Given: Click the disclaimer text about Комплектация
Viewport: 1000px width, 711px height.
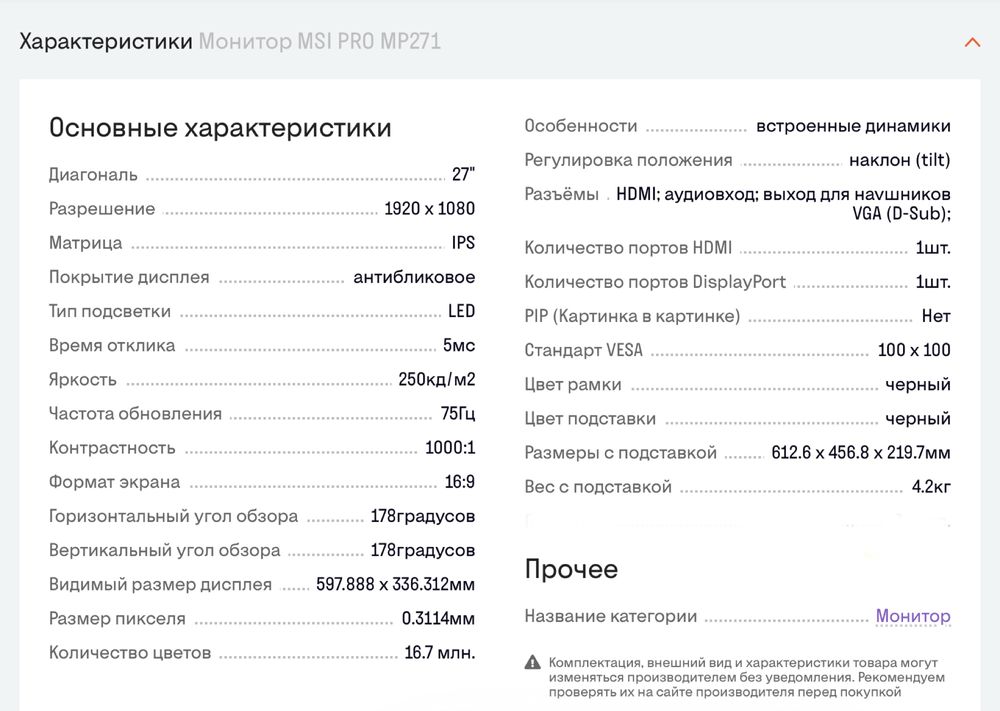Looking at the screenshot, I should [746, 677].
